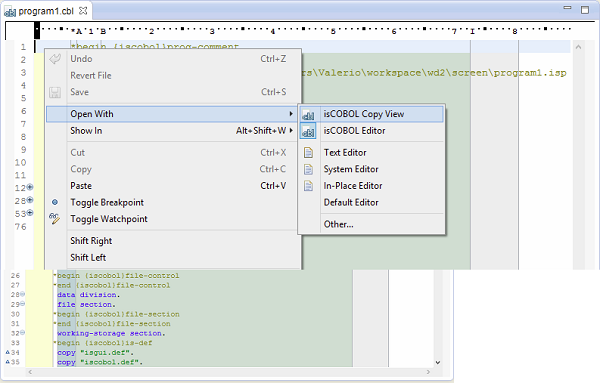
Task: Choose Shift Right menu entry
Action: click(x=173, y=241)
